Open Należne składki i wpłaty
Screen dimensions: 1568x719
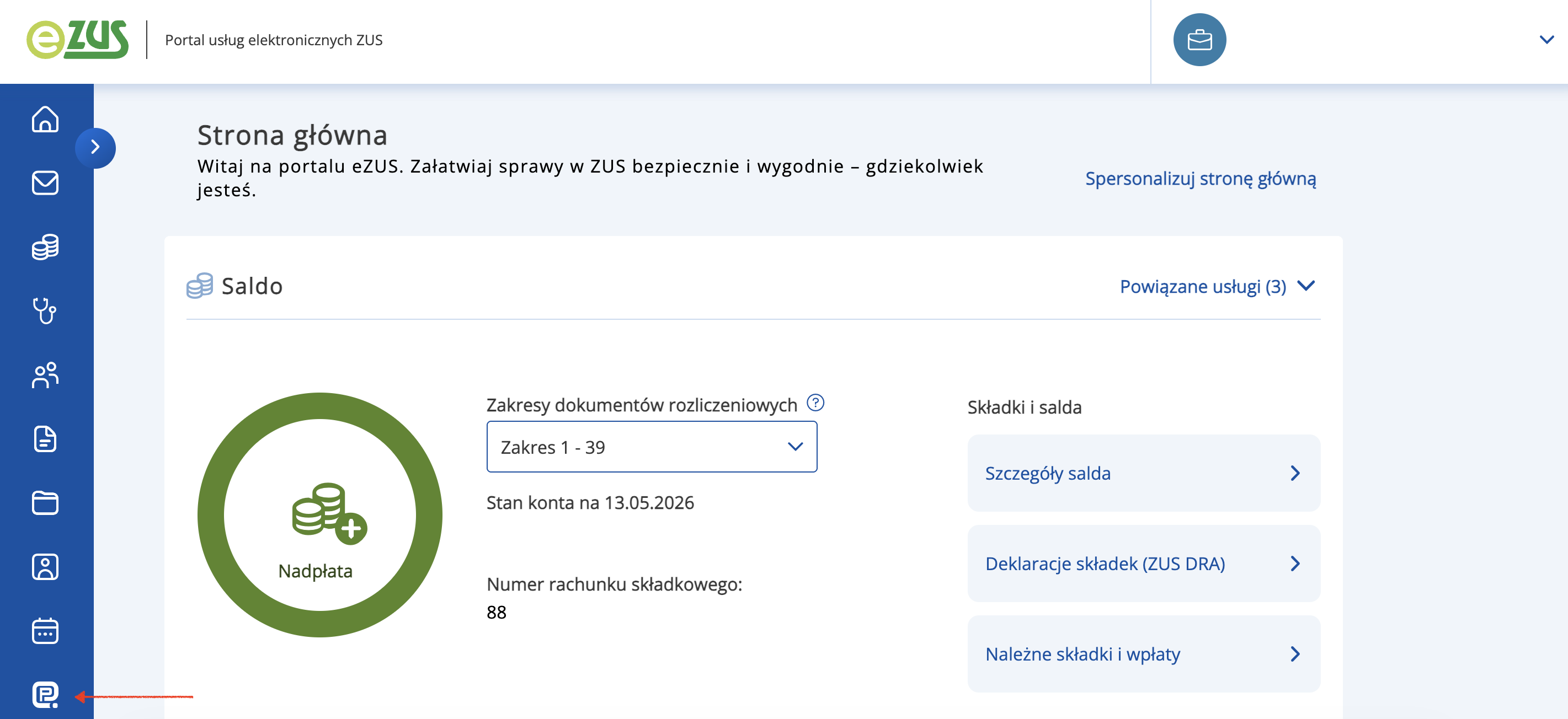(1144, 654)
